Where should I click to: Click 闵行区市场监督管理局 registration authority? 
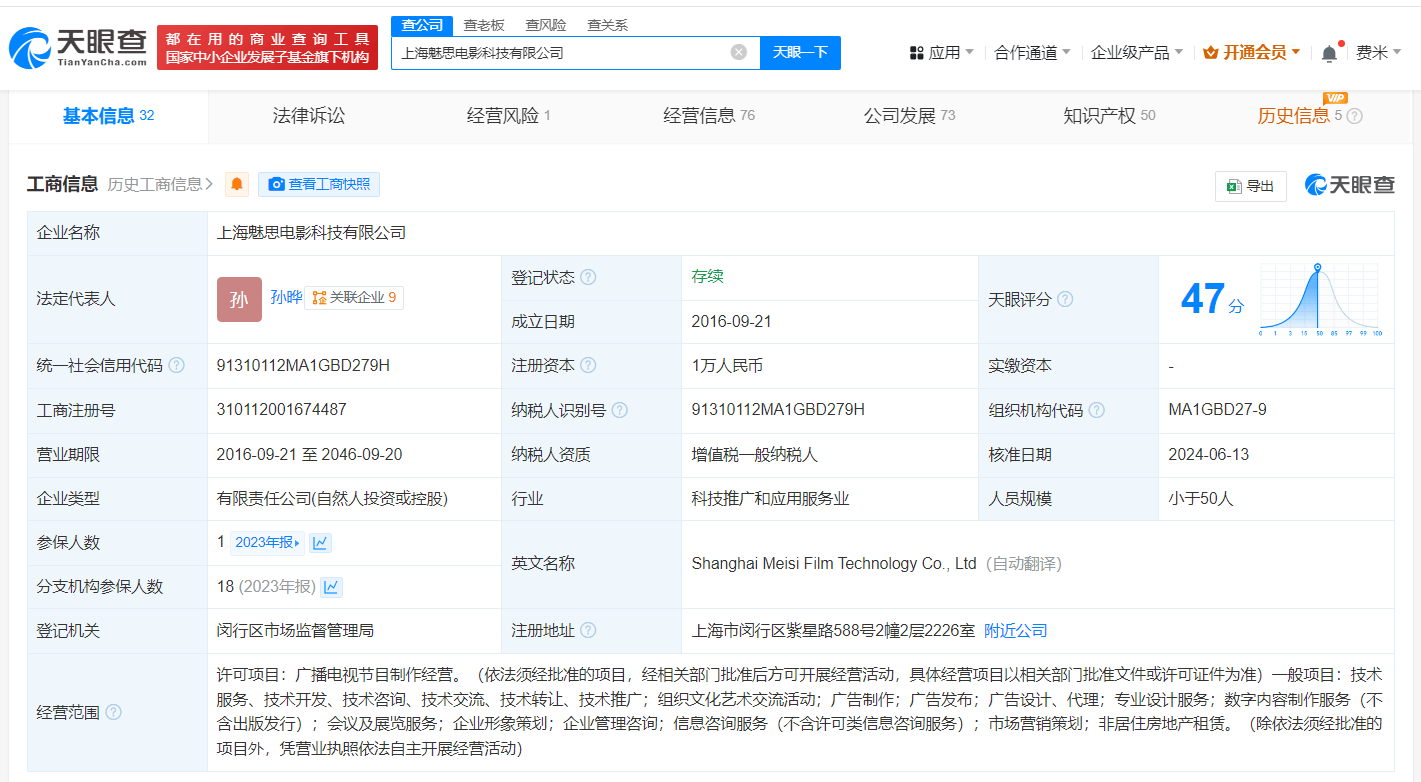click(295, 631)
